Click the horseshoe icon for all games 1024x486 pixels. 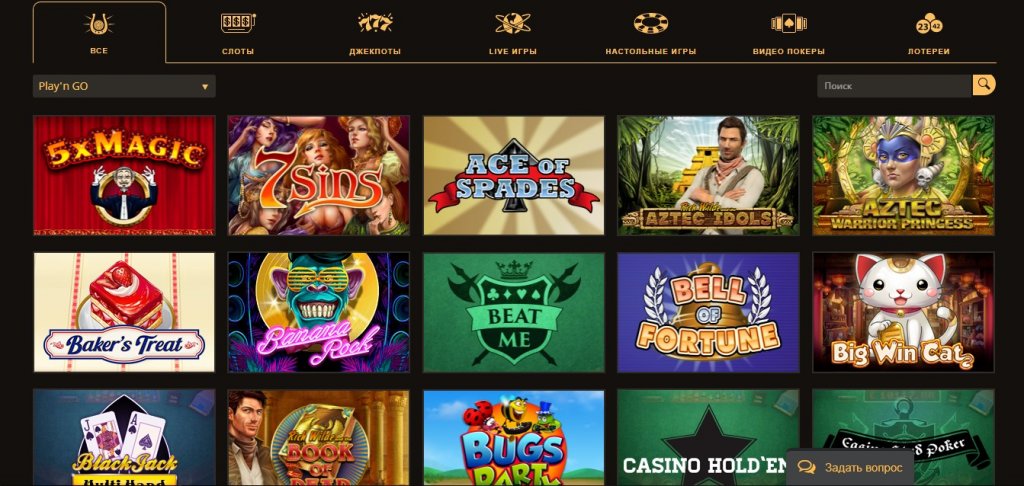click(99, 24)
